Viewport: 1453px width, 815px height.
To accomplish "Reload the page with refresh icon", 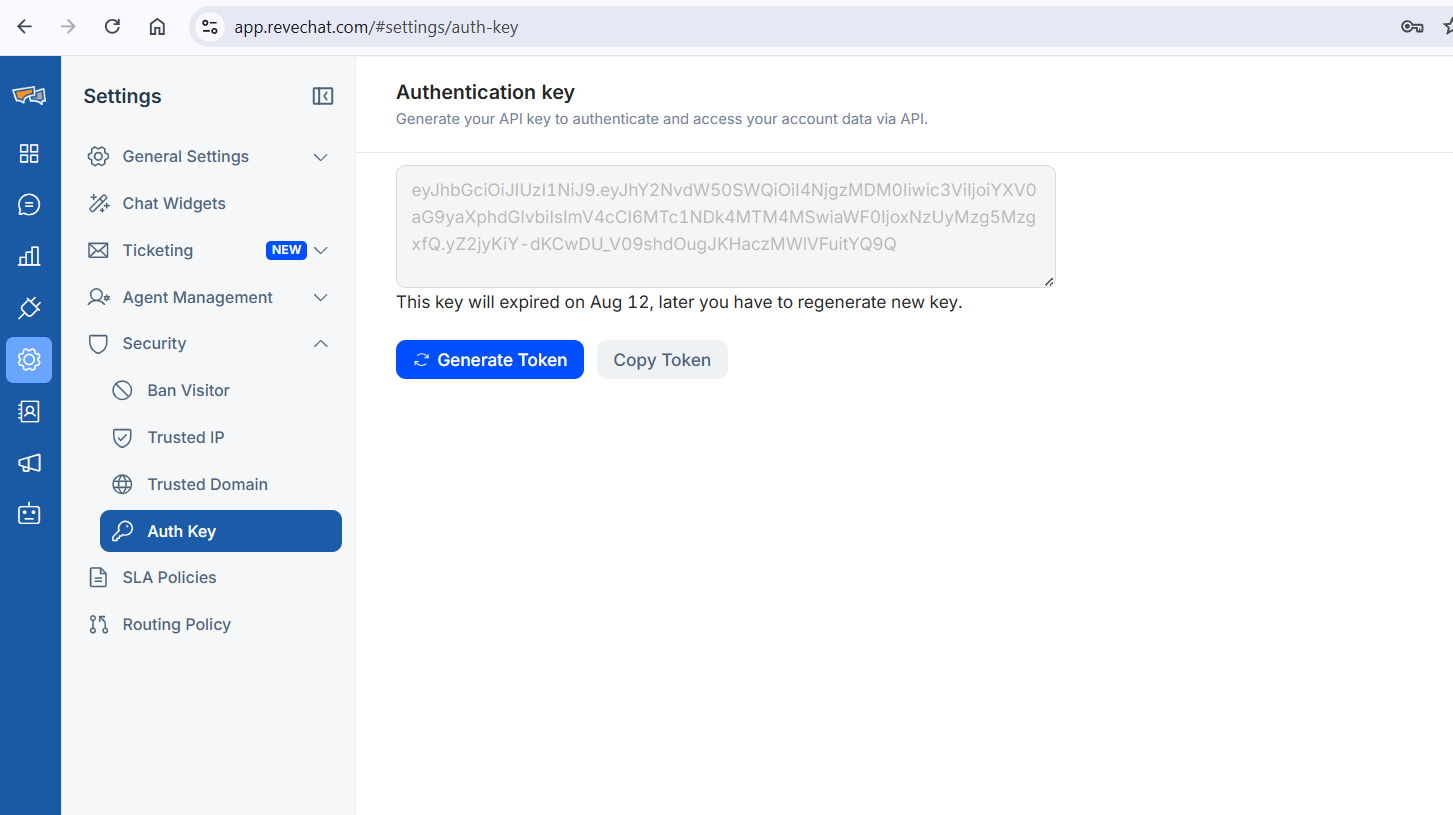I will tap(112, 27).
